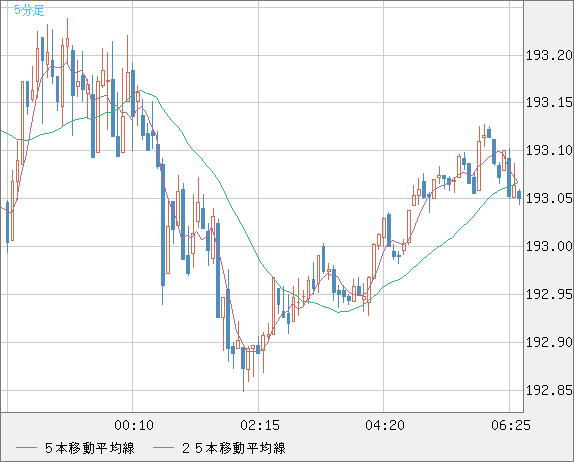Screen dimensions: 574x462
Task: Click the 5本移動平均線 legend text
Action: pos(90,448)
